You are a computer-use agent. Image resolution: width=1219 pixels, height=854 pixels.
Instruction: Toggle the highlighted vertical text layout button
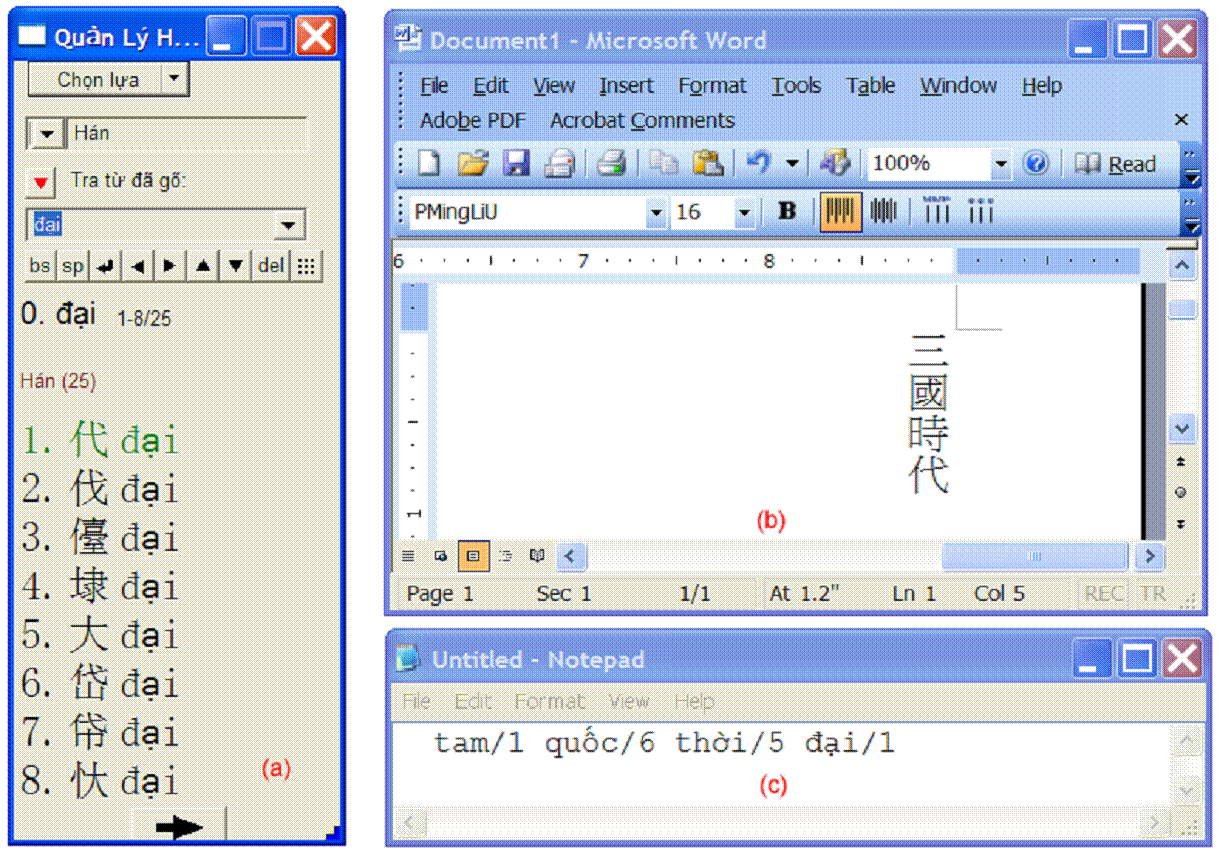click(841, 212)
